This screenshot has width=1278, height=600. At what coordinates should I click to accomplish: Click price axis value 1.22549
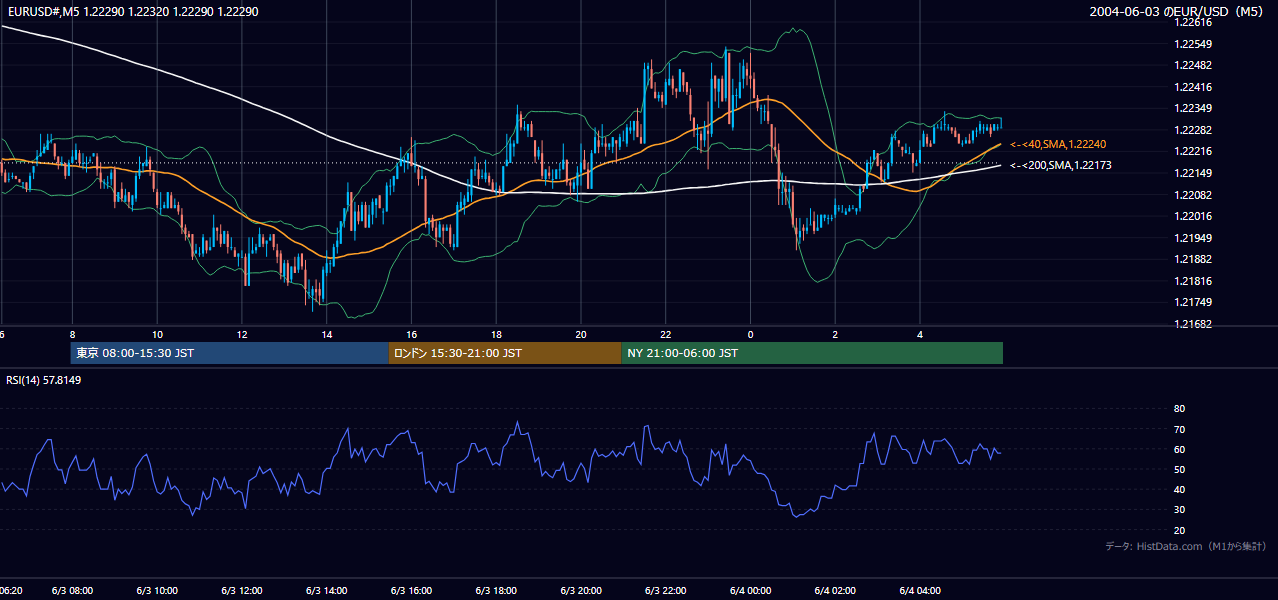tap(1193, 44)
